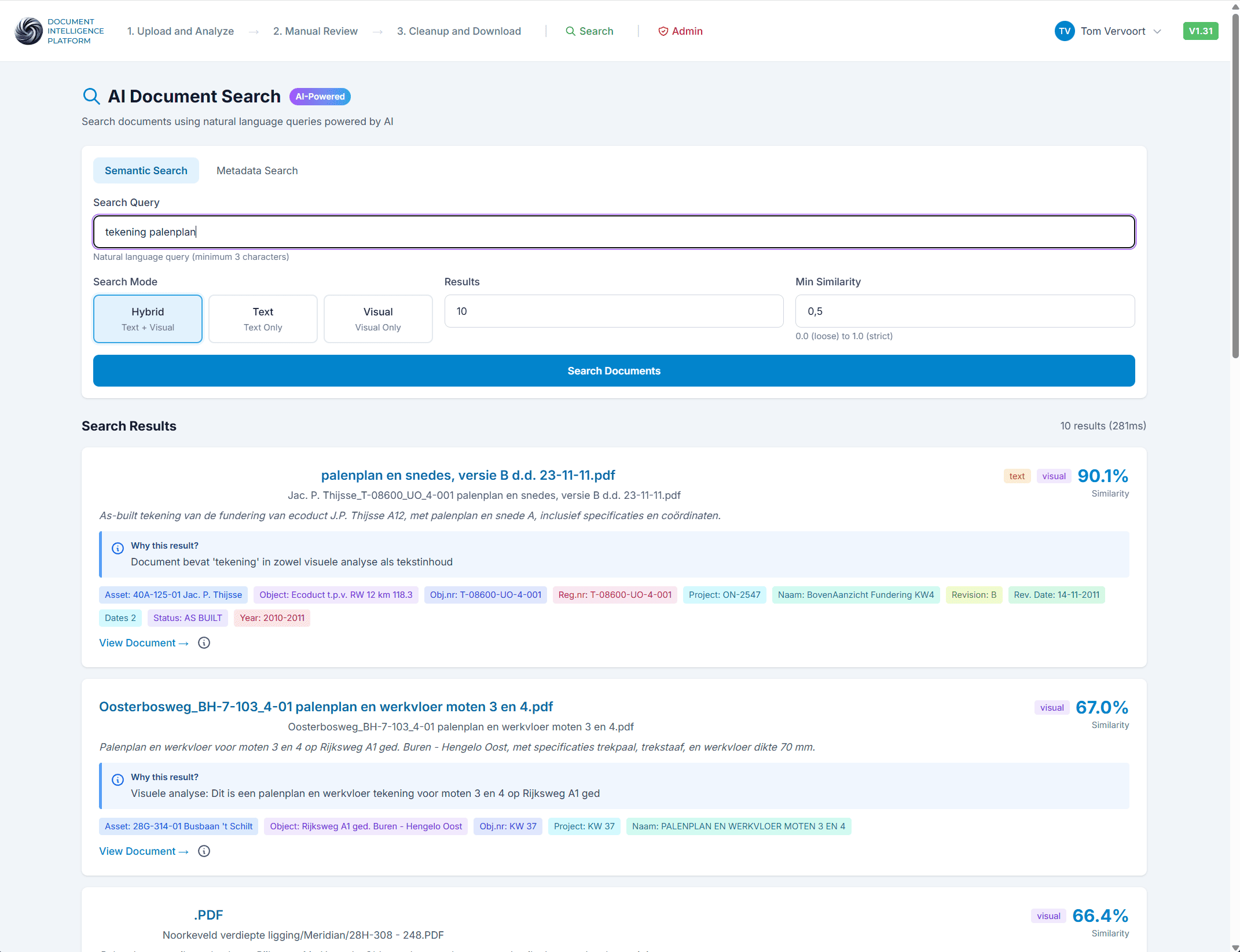Click the Admin shield icon

662,31
